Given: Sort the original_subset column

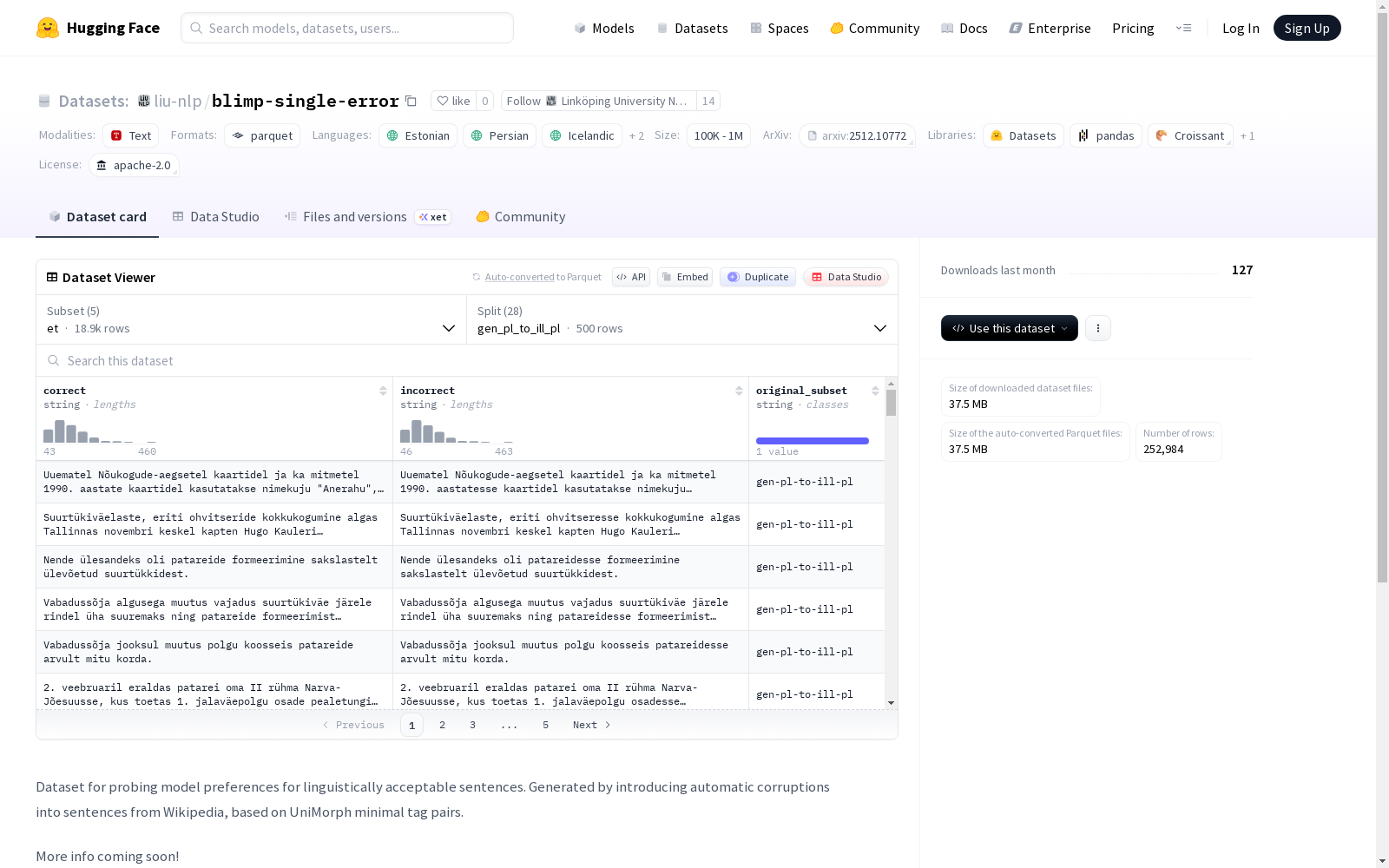Looking at the screenshot, I should click(x=875, y=391).
